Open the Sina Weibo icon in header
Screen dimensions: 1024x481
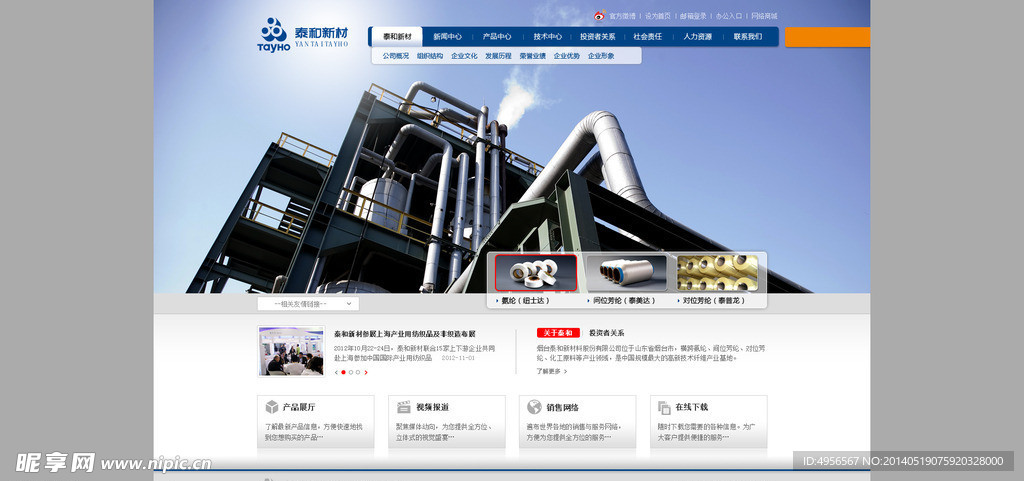[x=600, y=16]
